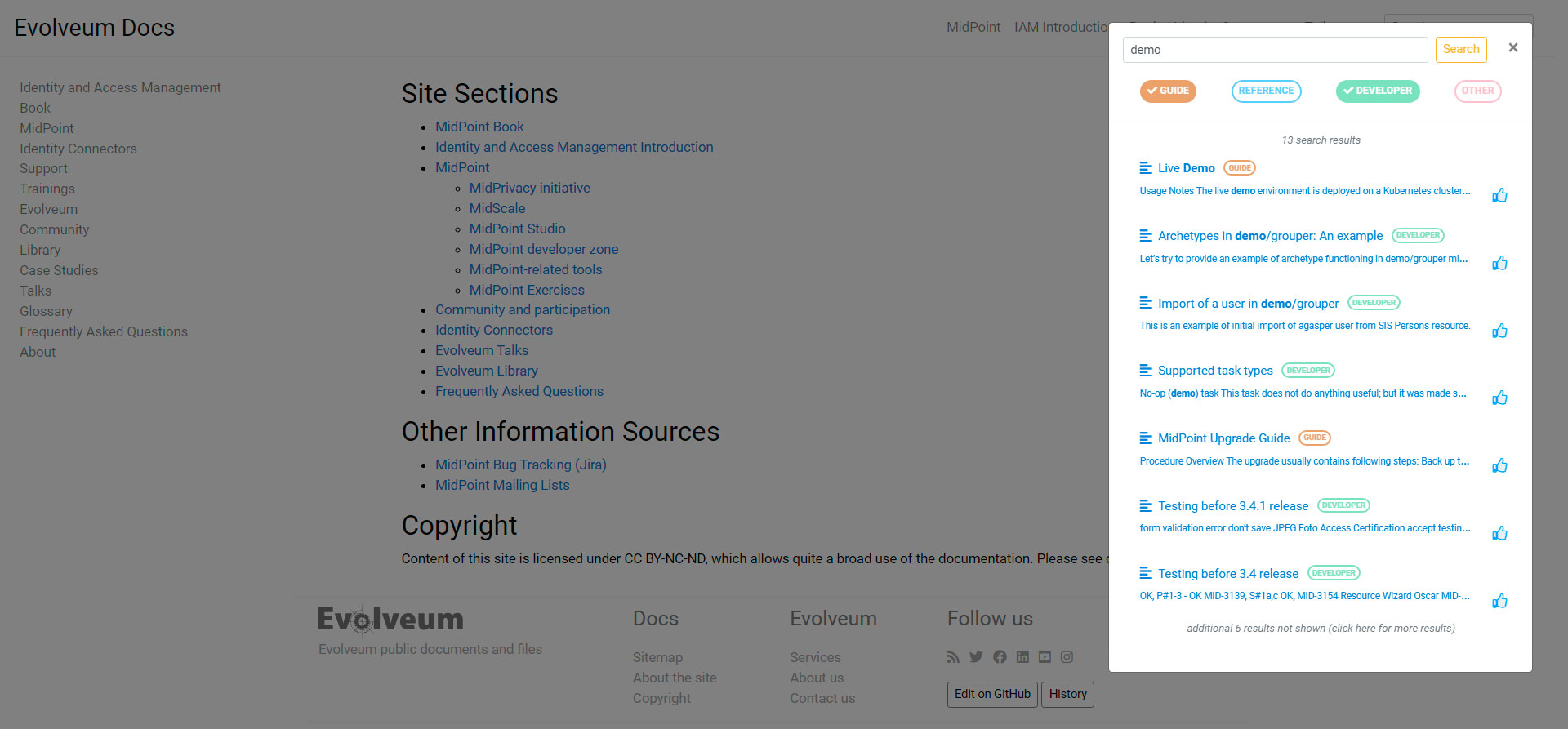Screen dimensions: 1568x729
Task: Click the Evolveum Docs site title
Action: tap(94, 28)
